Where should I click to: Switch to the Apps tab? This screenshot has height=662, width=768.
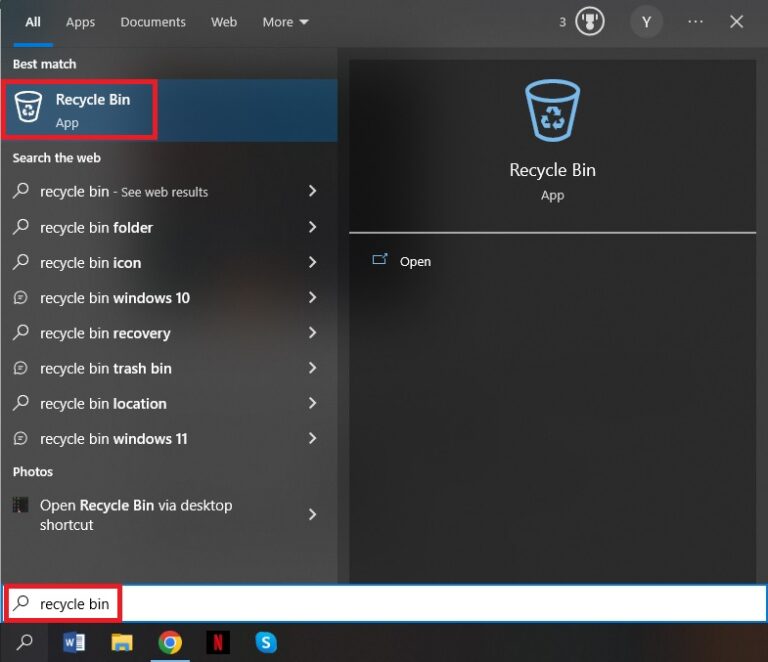coord(80,22)
